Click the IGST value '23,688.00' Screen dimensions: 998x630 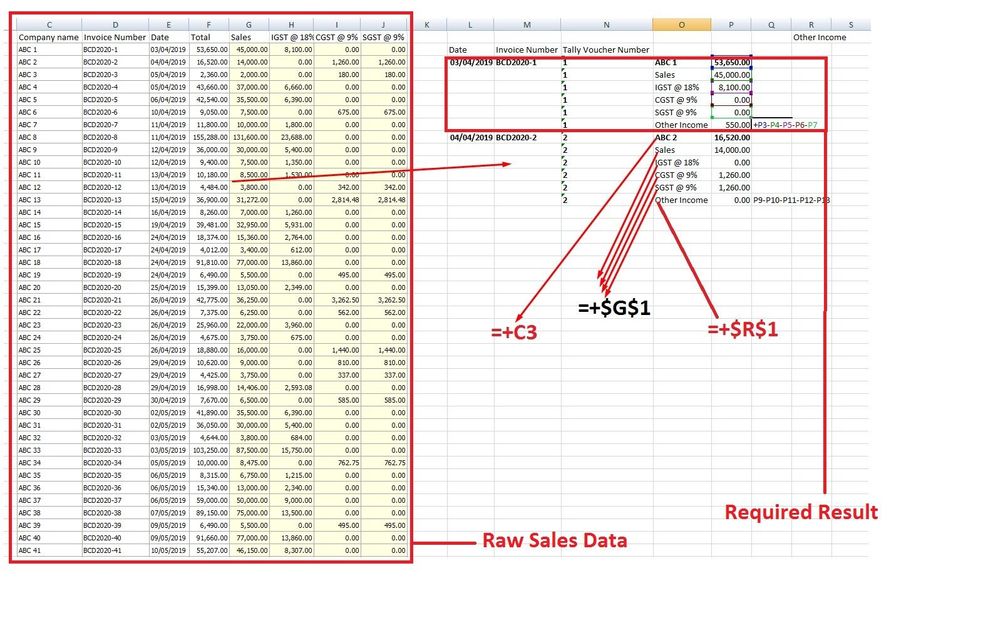(291, 137)
